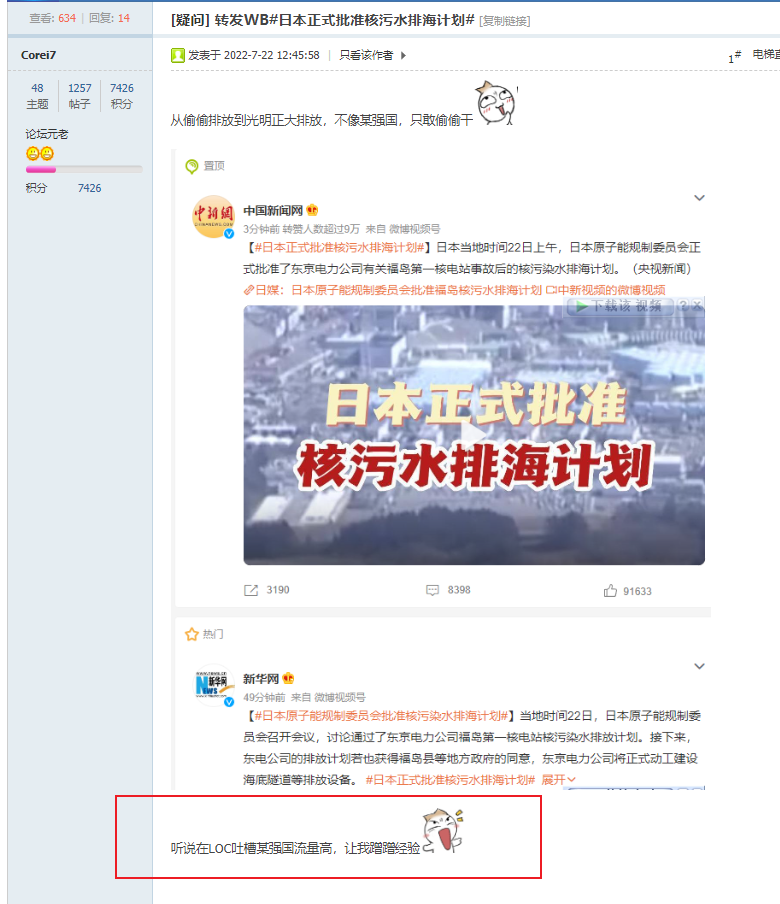View the user's 48 主题 threads

37,96
